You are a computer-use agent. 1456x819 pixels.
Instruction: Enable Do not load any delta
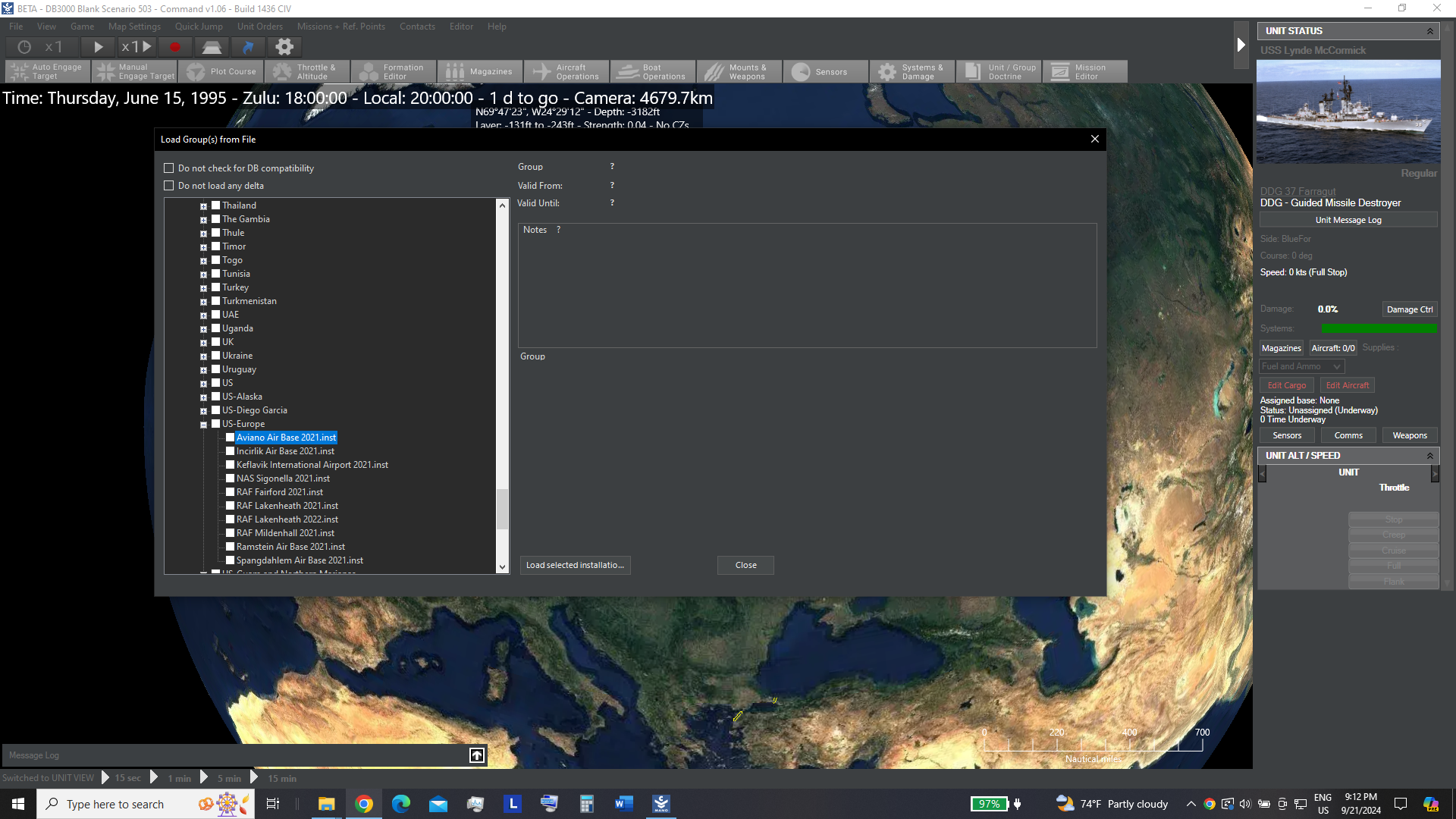[169, 186]
